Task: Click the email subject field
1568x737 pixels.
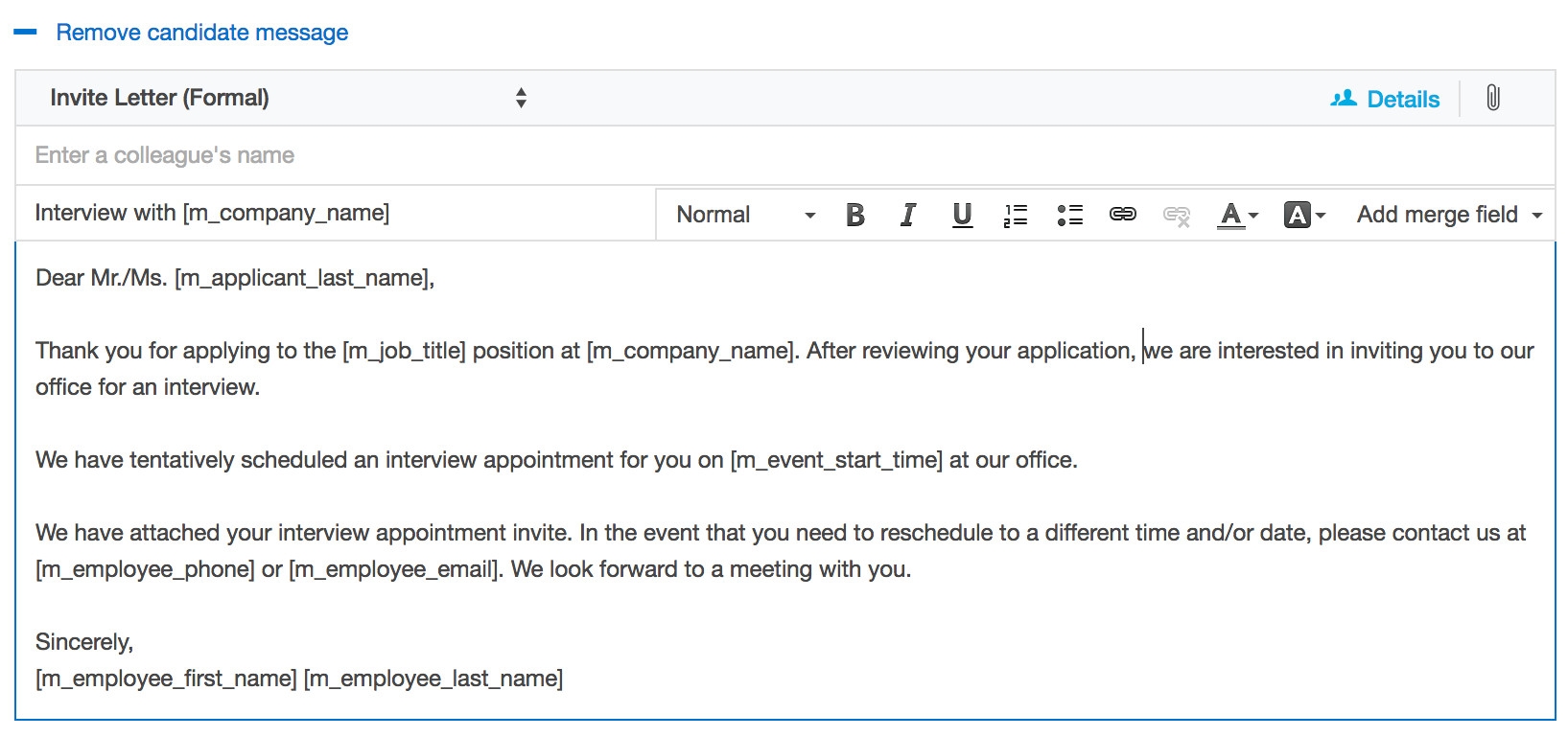Action: [x=336, y=213]
